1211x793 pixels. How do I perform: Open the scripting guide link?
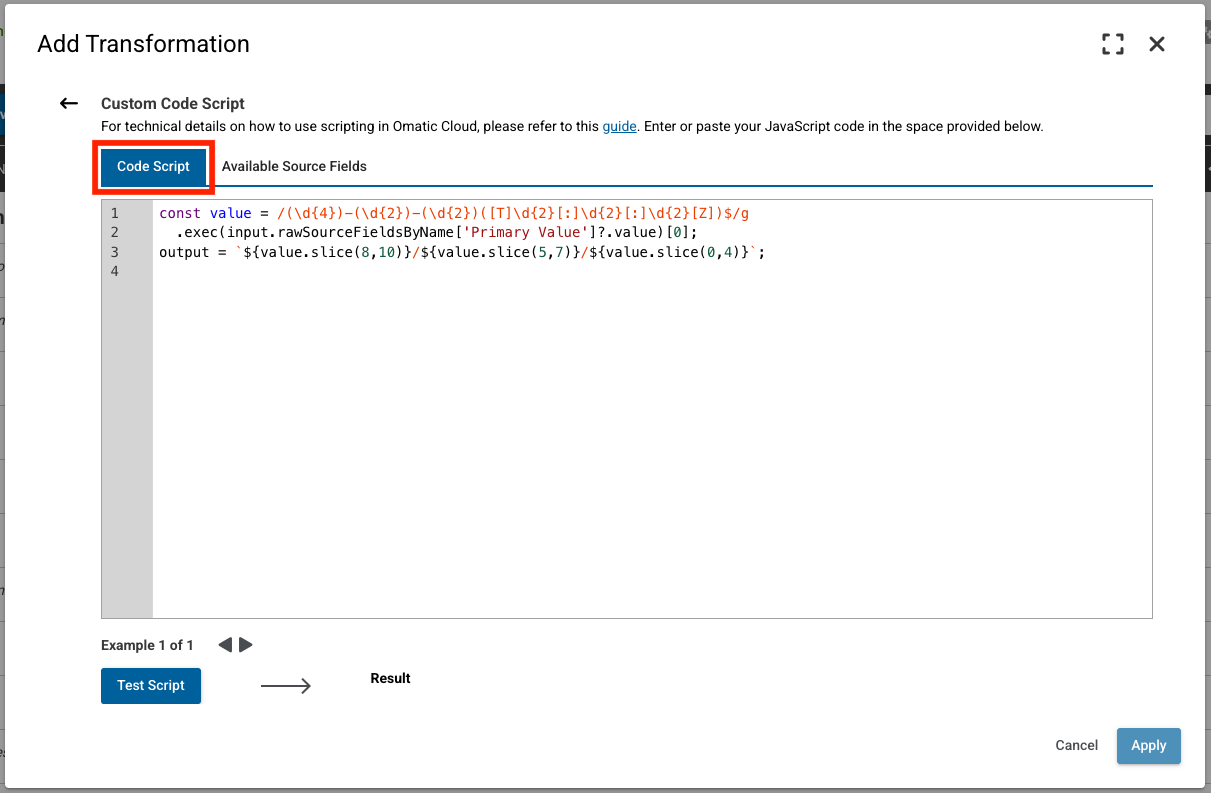tap(619, 126)
